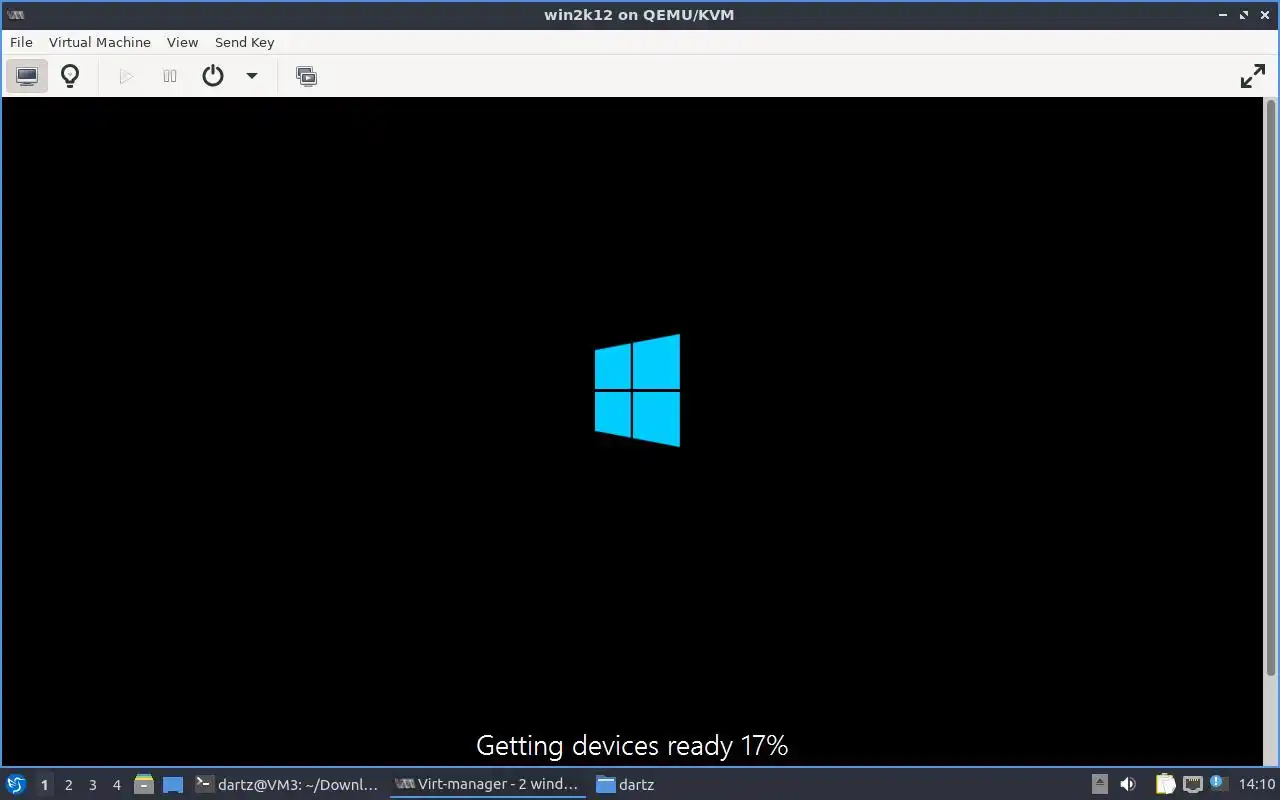Image resolution: width=1280 pixels, height=800 pixels.
Task: Switch to dartz@VM3 terminal taskbar entry
Action: (287, 784)
